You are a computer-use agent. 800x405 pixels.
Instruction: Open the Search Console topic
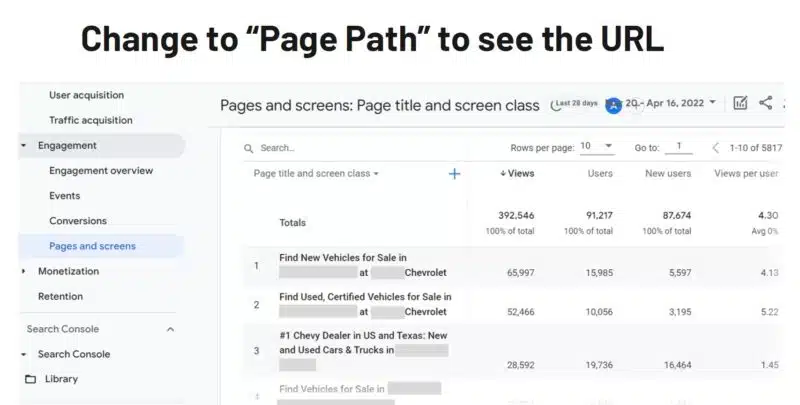[x=74, y=354]
